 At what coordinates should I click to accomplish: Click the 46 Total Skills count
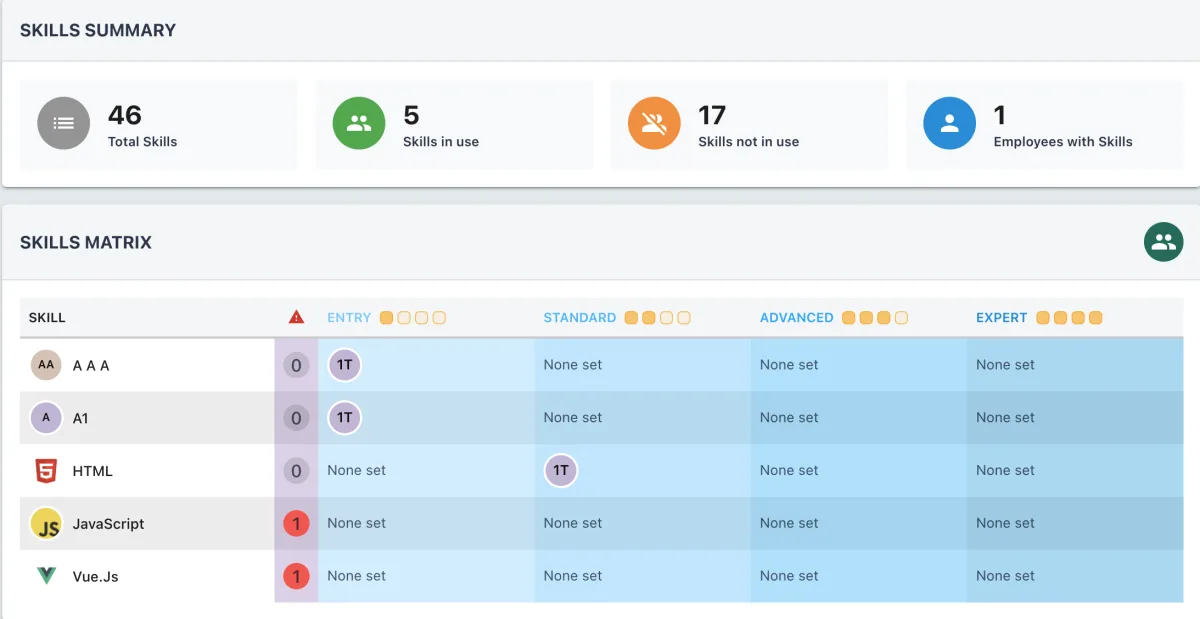125,115
